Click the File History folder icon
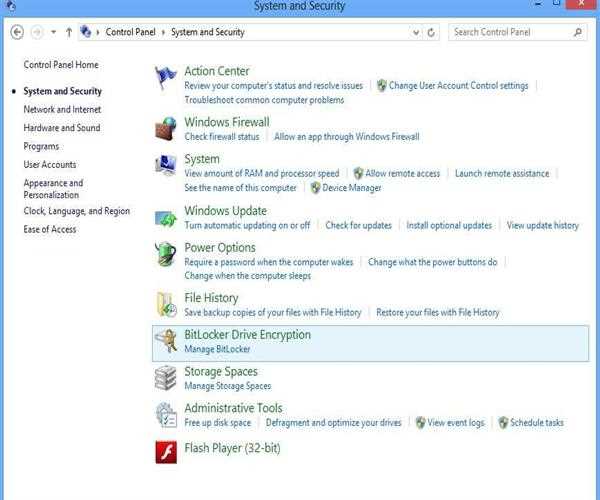600x500 pixels. pos(166,304)
